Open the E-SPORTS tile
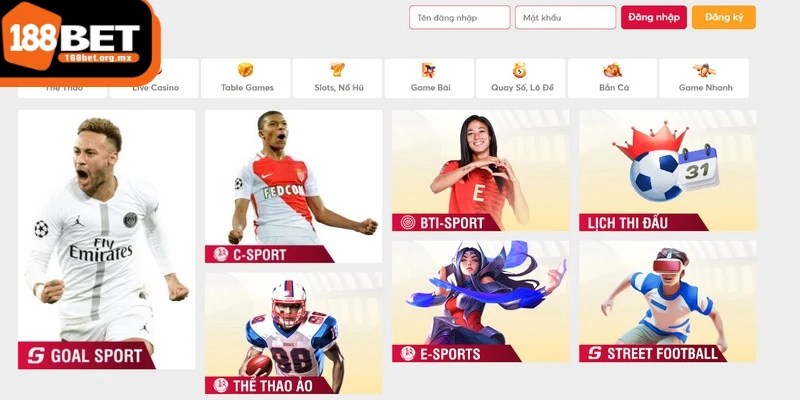Screen dimensions: 800x400 (x=480, y=302)
